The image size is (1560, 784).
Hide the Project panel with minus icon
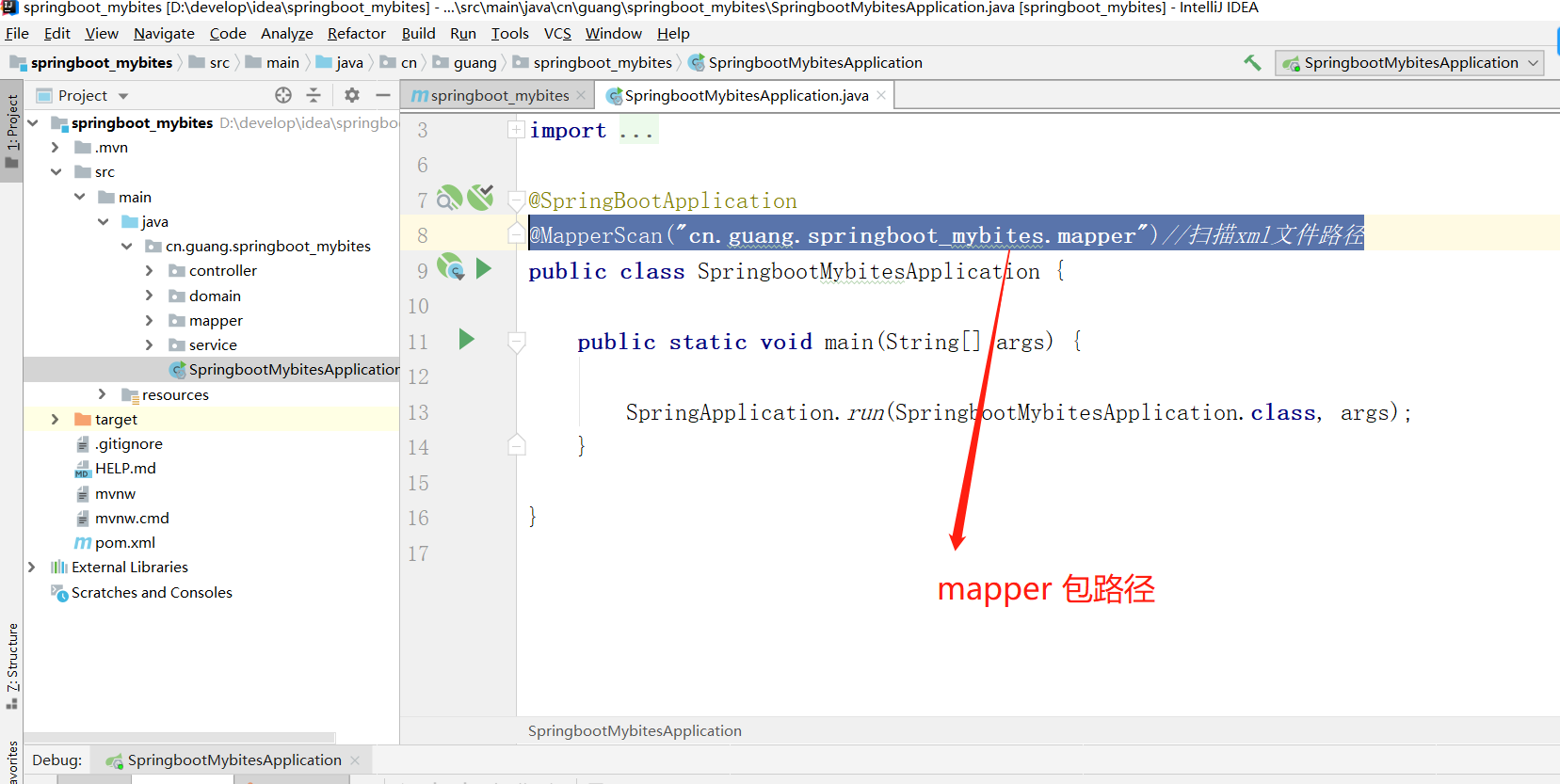(382, 95)
